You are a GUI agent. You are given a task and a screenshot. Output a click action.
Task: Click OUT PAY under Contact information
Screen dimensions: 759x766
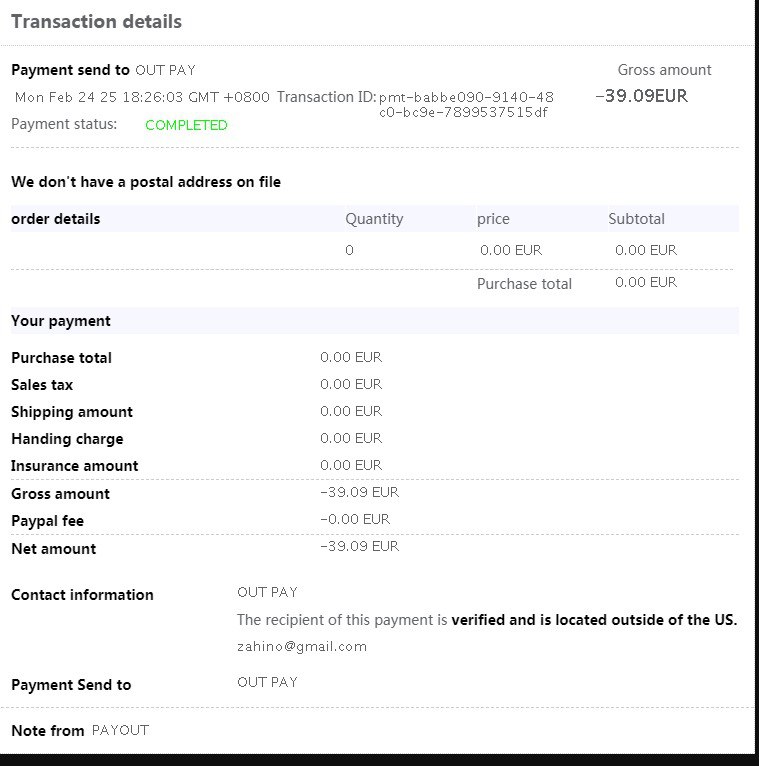point(268,592)
